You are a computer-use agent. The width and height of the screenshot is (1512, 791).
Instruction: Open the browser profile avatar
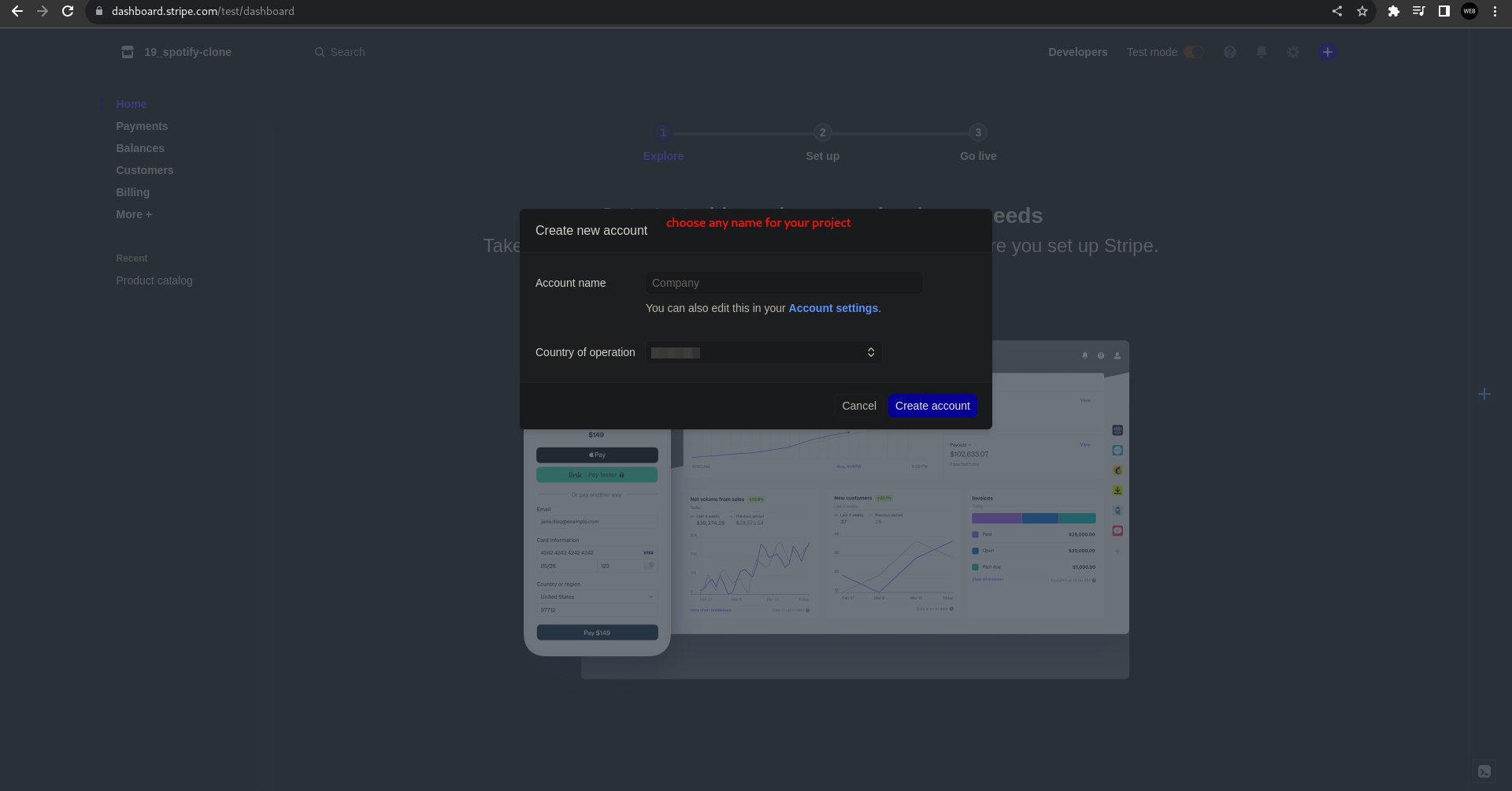coord(1469,11)
